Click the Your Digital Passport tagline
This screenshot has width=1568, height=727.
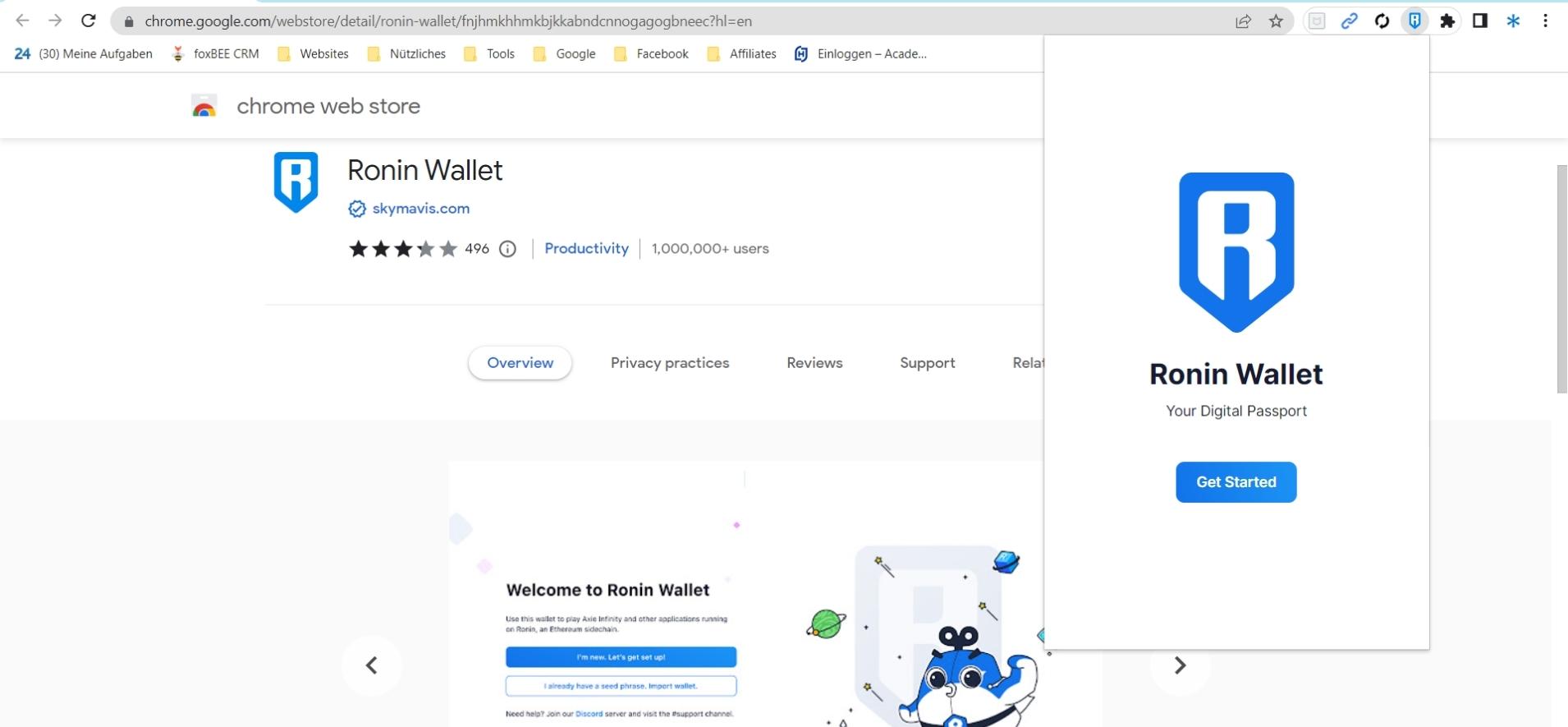click(1236, 411)
